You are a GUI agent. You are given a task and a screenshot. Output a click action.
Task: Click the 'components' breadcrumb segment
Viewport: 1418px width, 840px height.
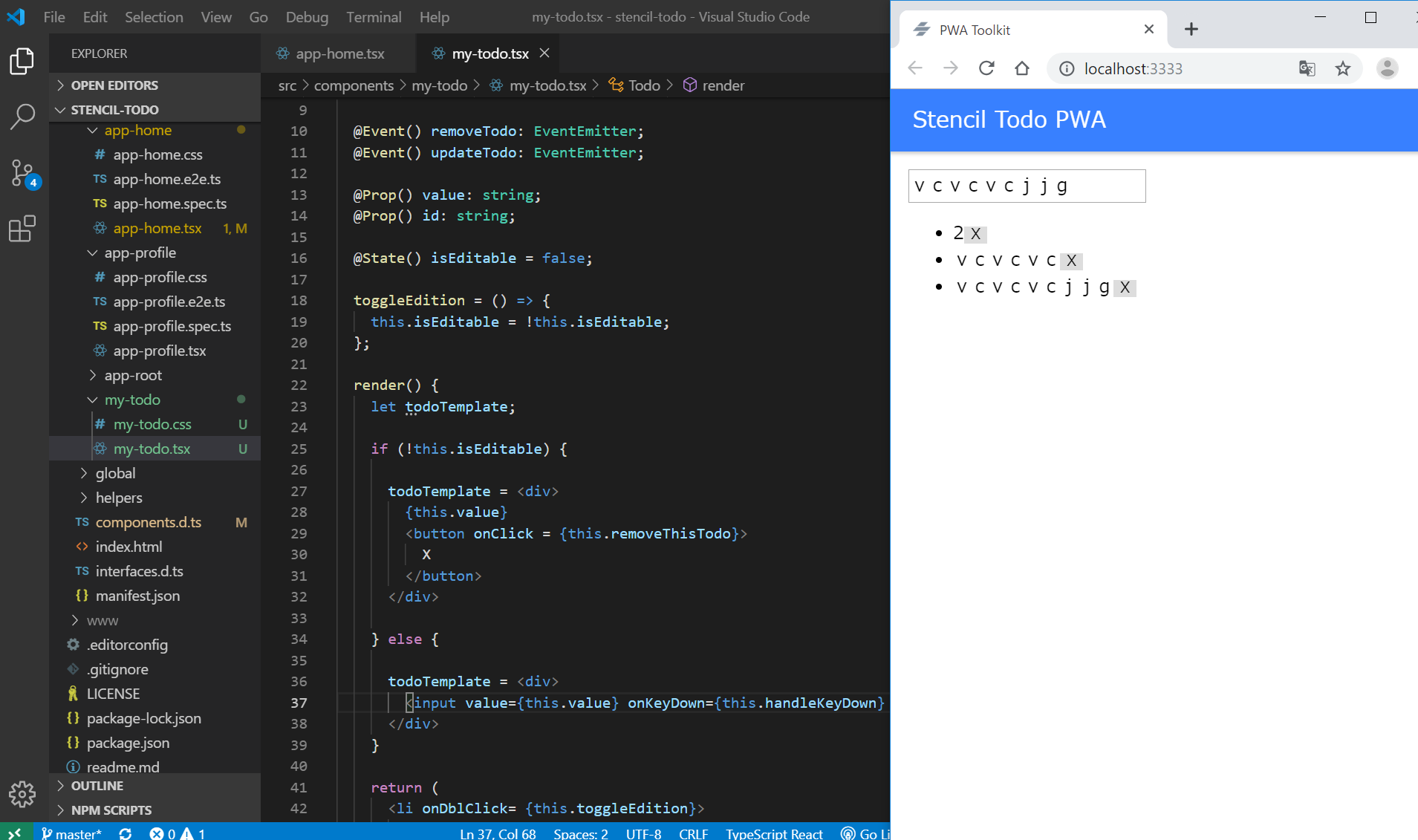[x=354, y=85]
